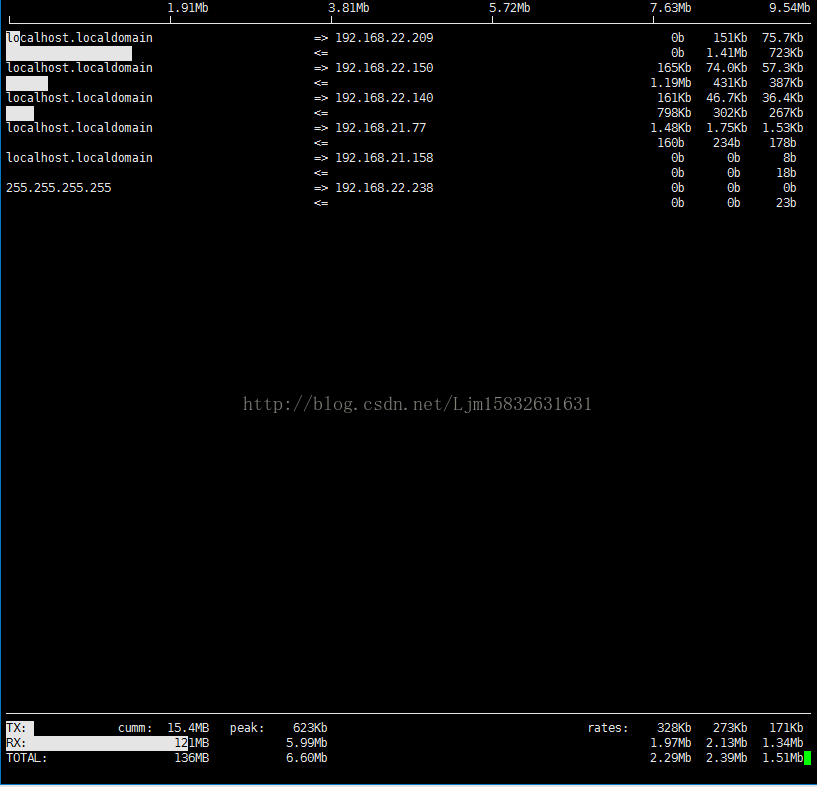Click the 74.0Kb rate value
This screenshot has height=787, width=817.
pyautogui.click(x=727, y=68)
